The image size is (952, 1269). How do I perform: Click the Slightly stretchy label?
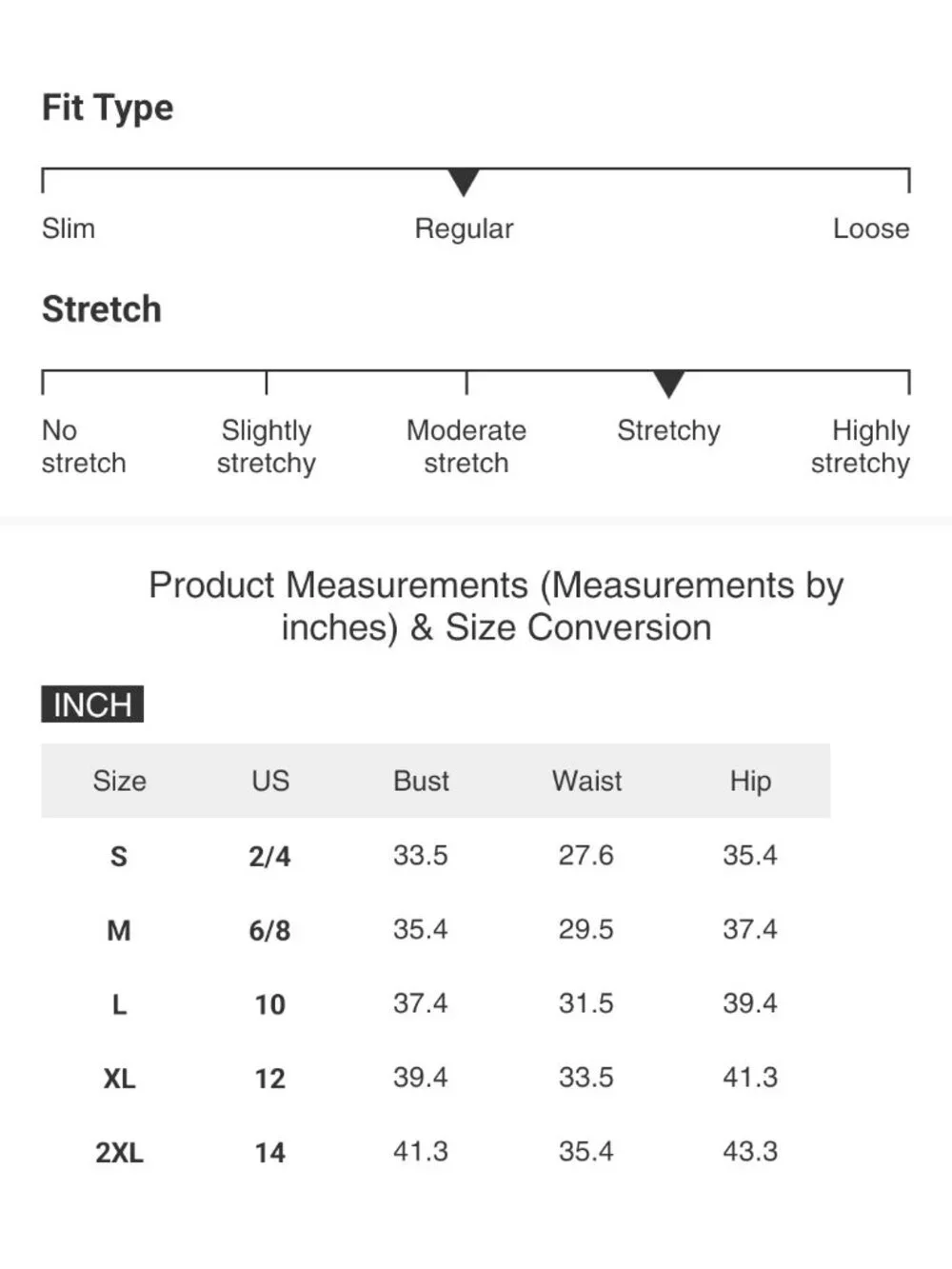[x=267, y=447]
